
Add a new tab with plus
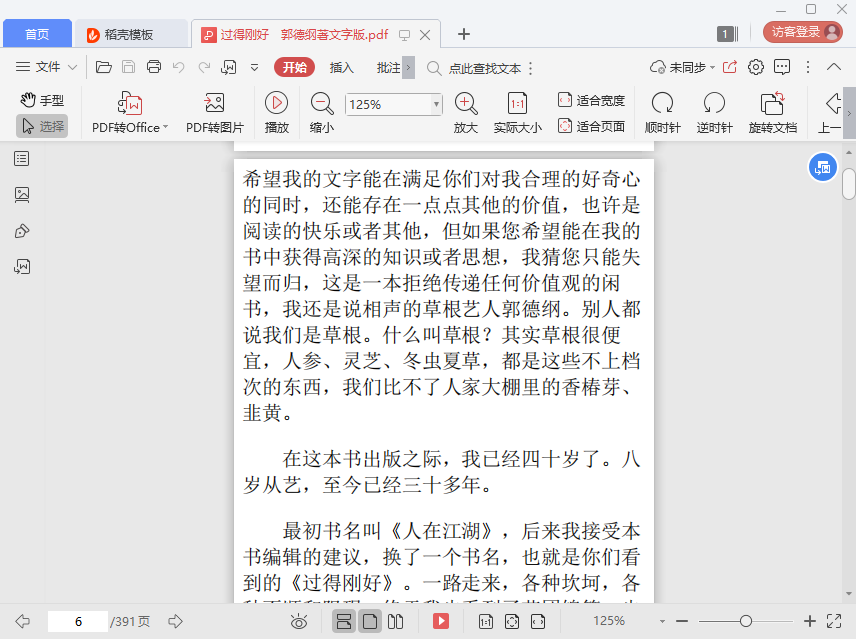tap(463, 34)
